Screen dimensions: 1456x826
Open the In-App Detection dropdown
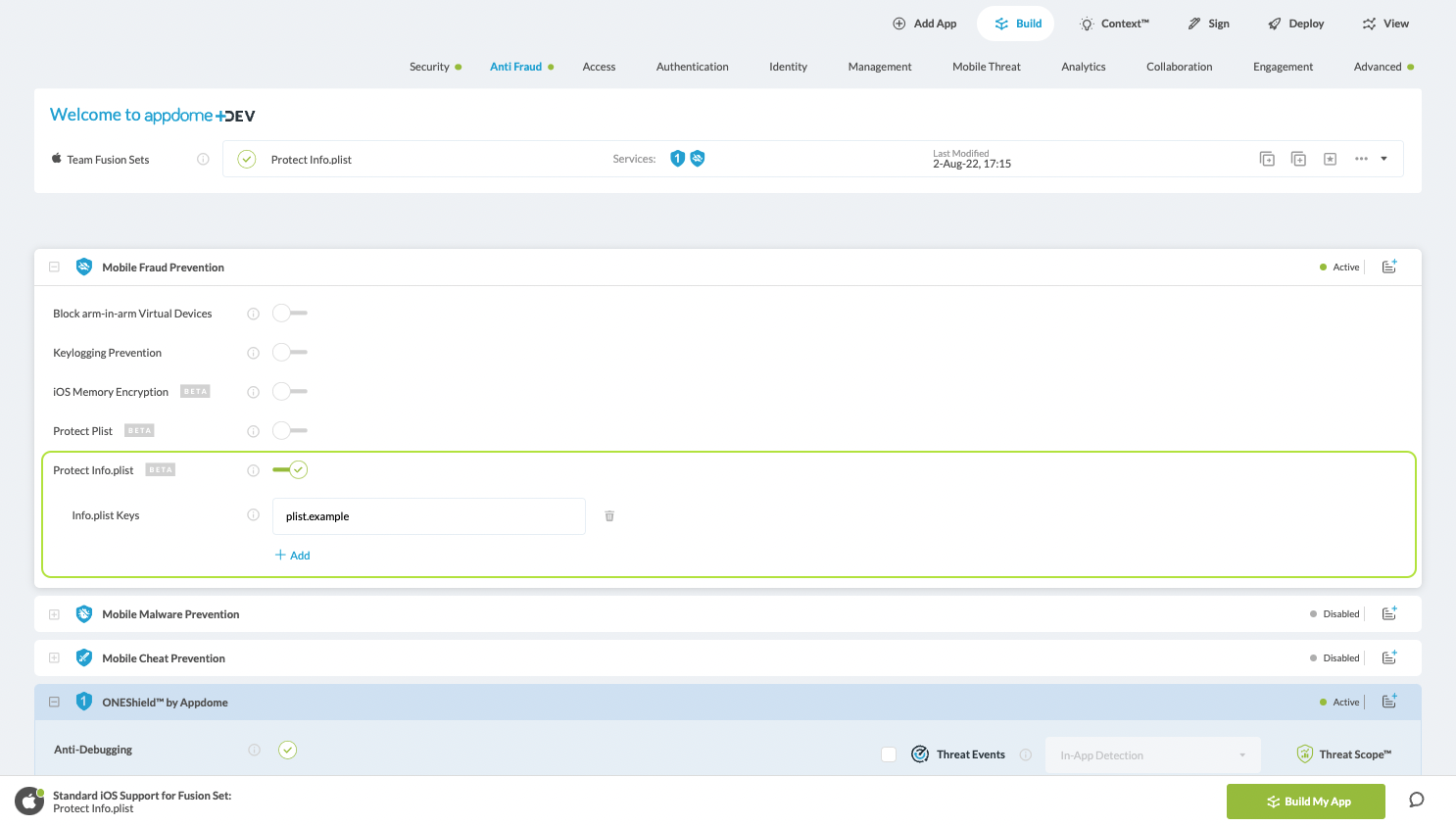click(x=1152, y=755)
